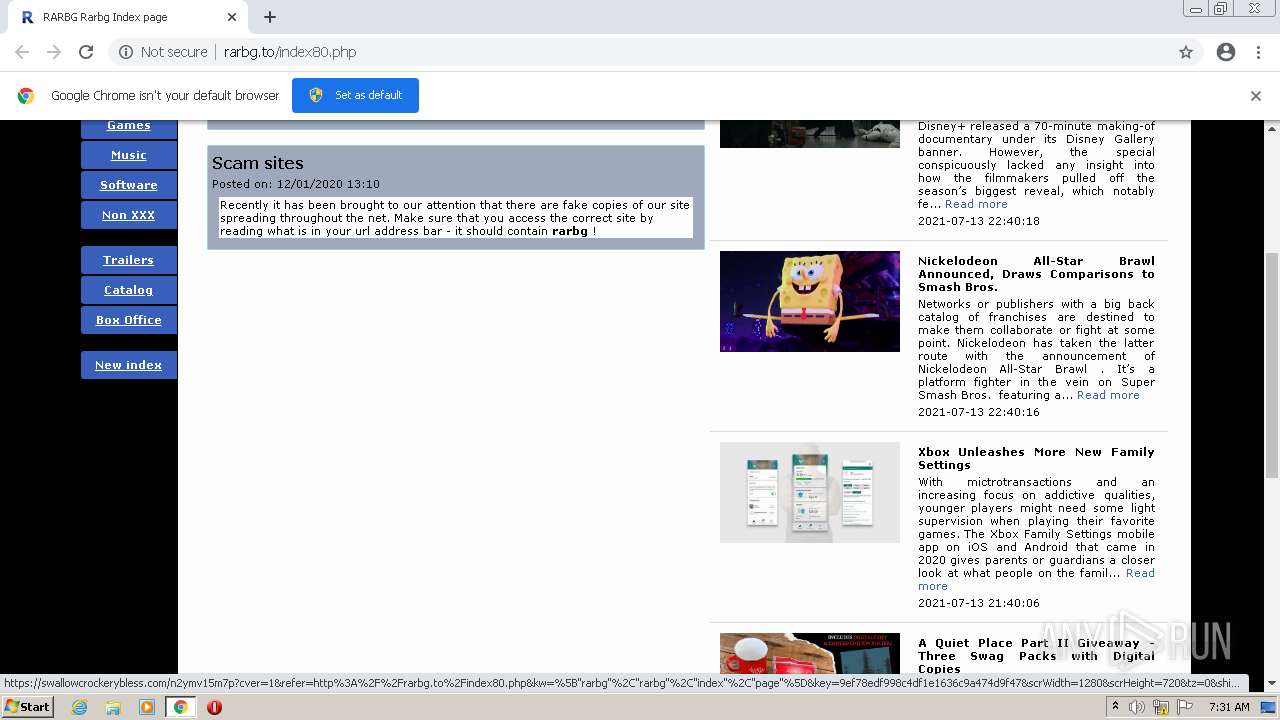Click the Scam sites post title

click(258, 163)
